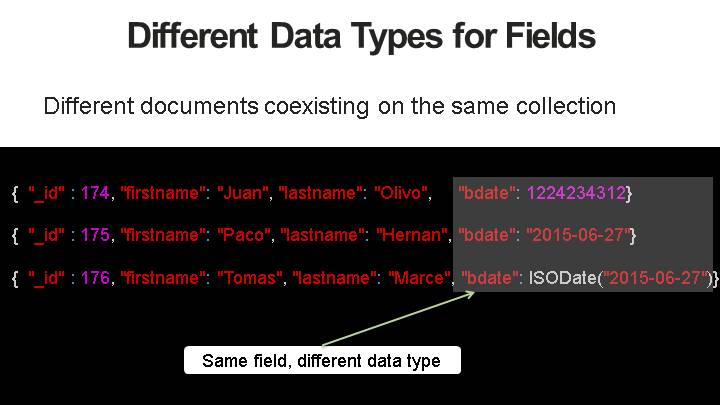Select the _id value 175
Screen dimensions: 720x405
click(94, 235)
